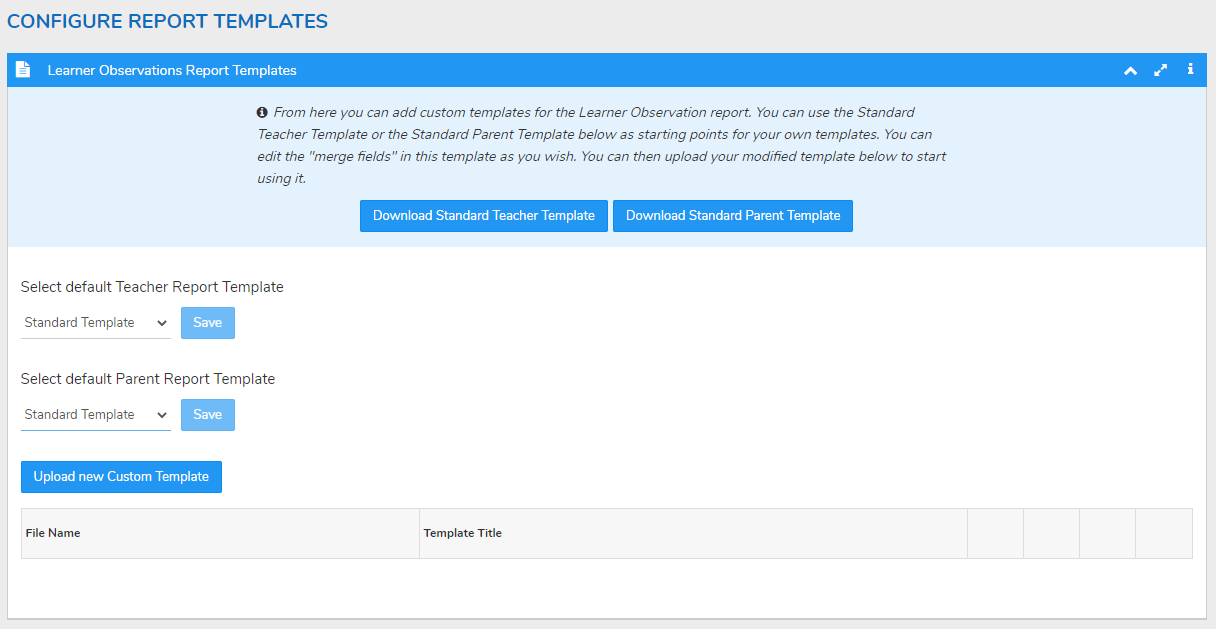This screenshot has height=629, width=1216.
Task: Save the default Parent Report Template
Action: [x=208, y=415]
